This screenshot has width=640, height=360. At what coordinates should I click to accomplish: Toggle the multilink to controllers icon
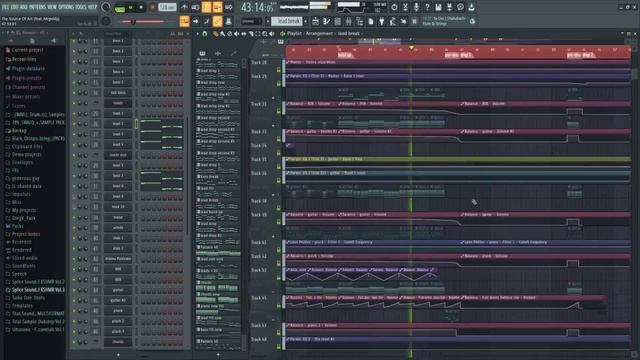tap(217, 21)
